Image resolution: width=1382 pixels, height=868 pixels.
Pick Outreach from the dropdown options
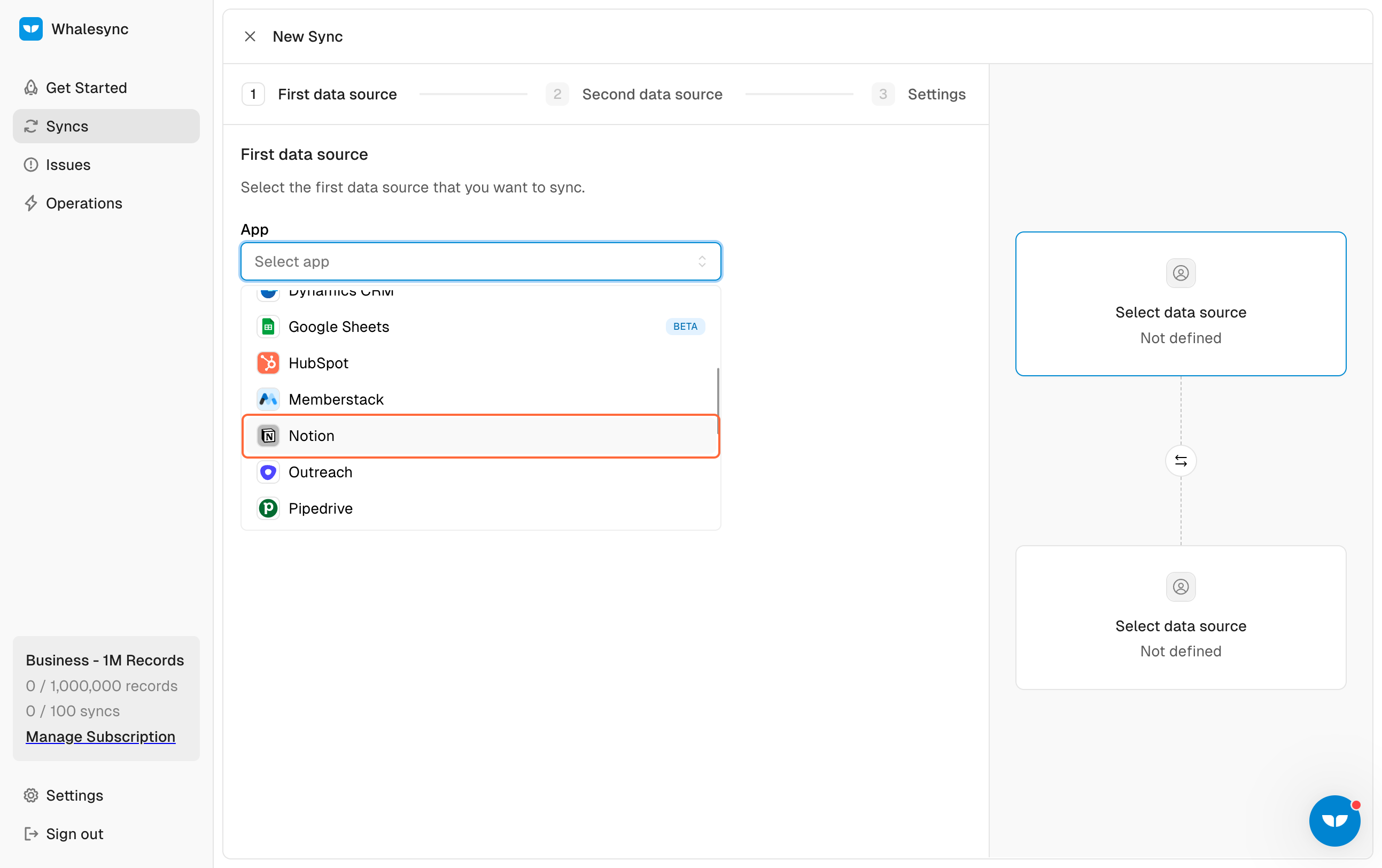(x=320, y=472)
